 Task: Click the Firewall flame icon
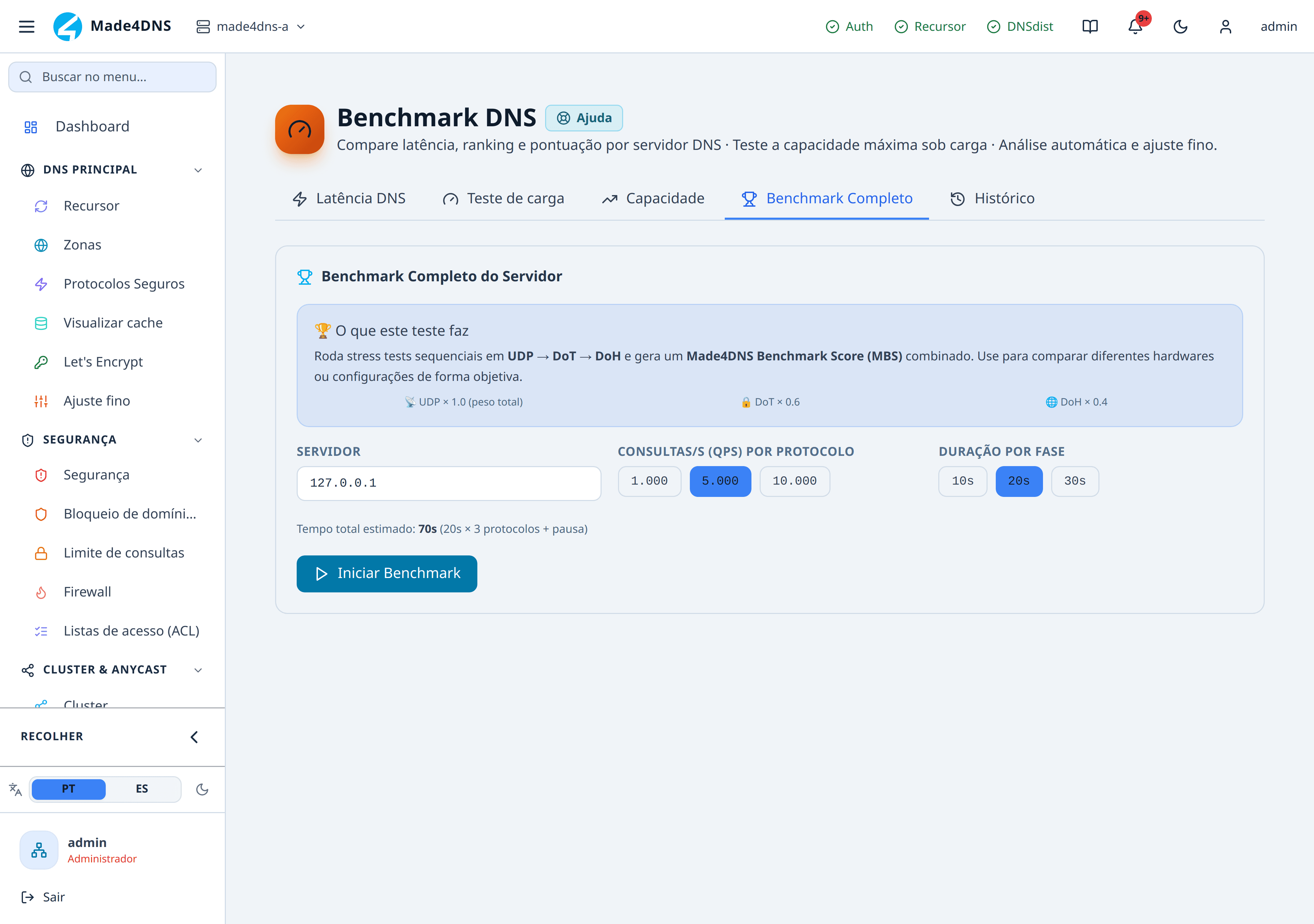pos(41,592)
